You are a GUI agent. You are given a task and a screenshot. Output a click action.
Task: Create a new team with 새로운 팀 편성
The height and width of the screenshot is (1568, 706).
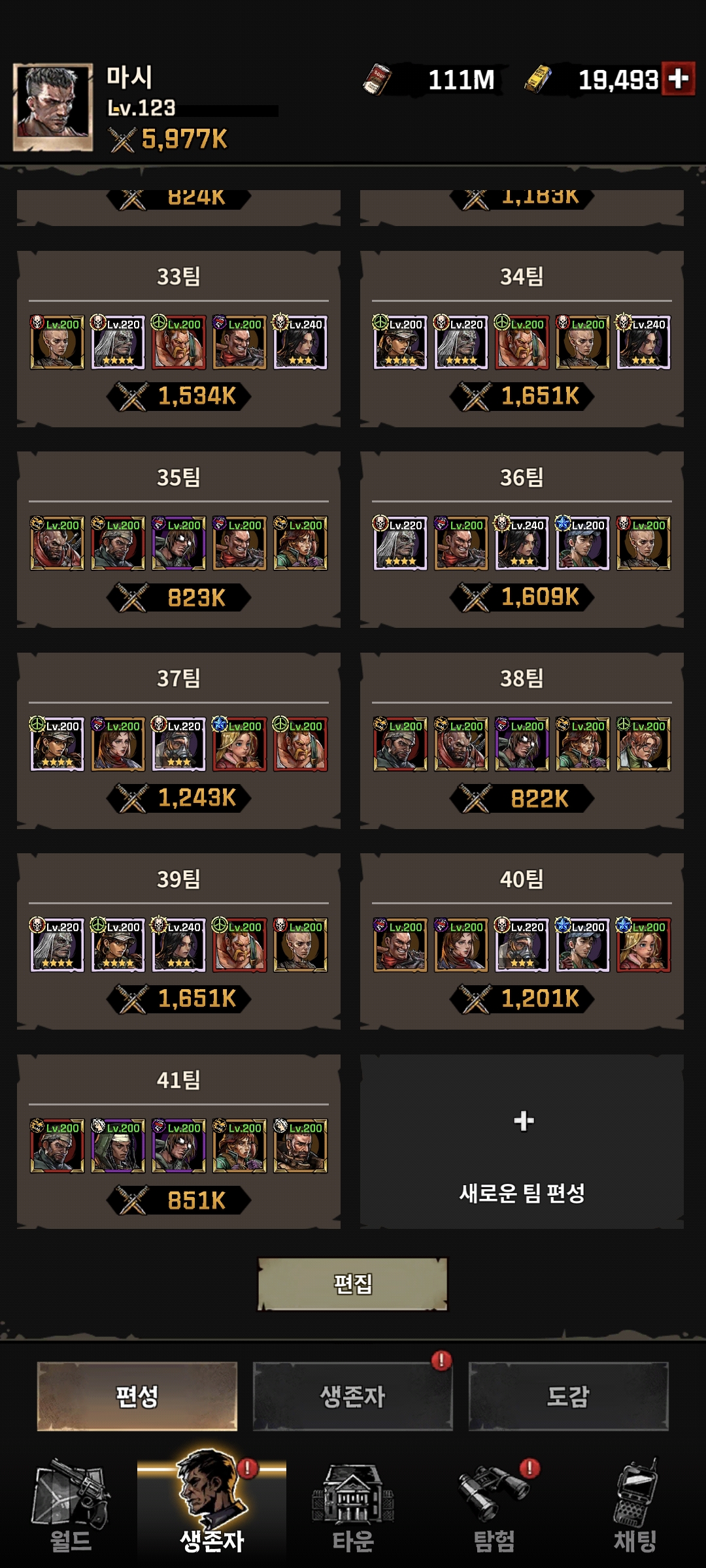click(x=522, y=1141)
